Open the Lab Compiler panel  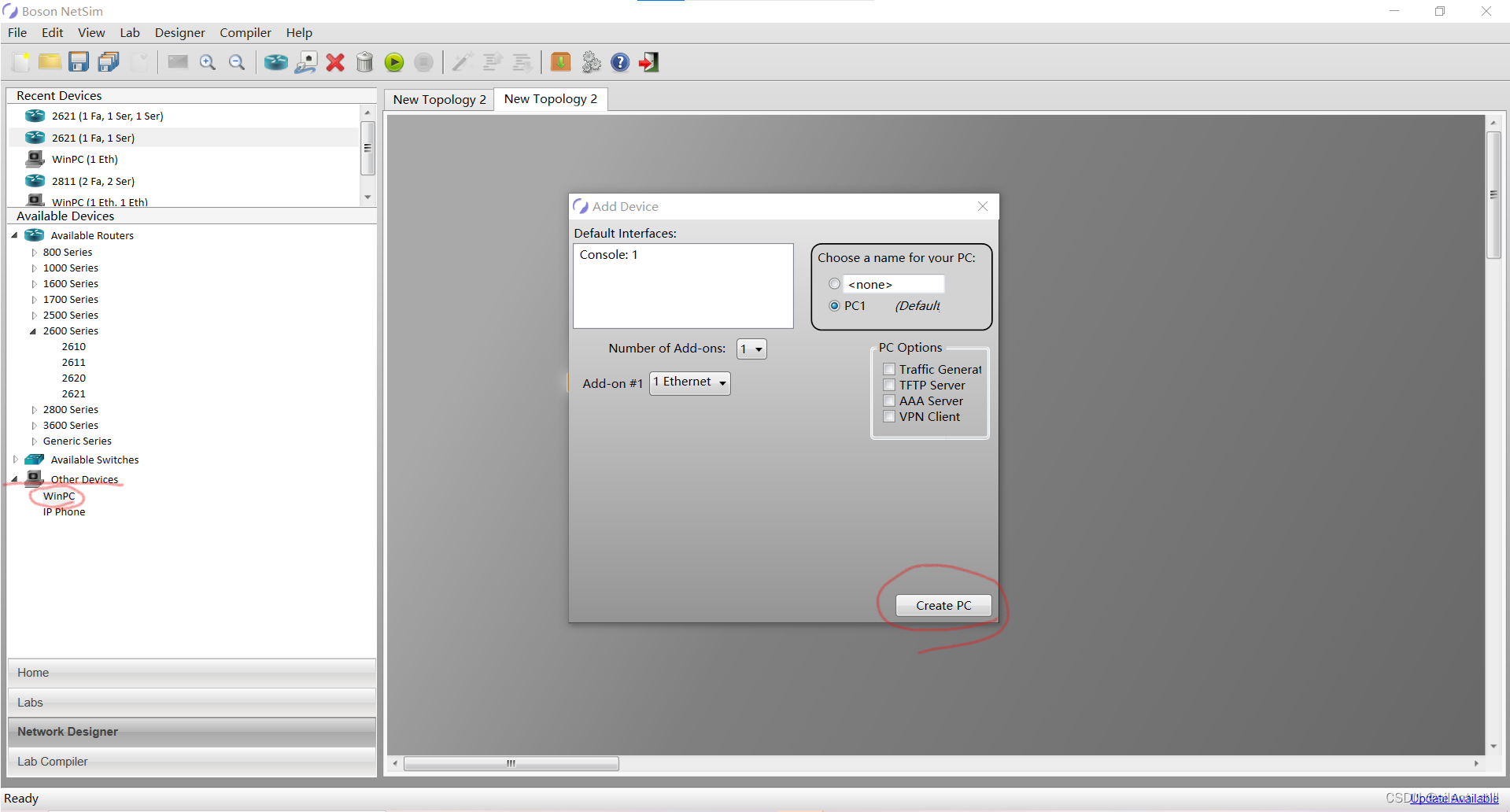[192, 762]
